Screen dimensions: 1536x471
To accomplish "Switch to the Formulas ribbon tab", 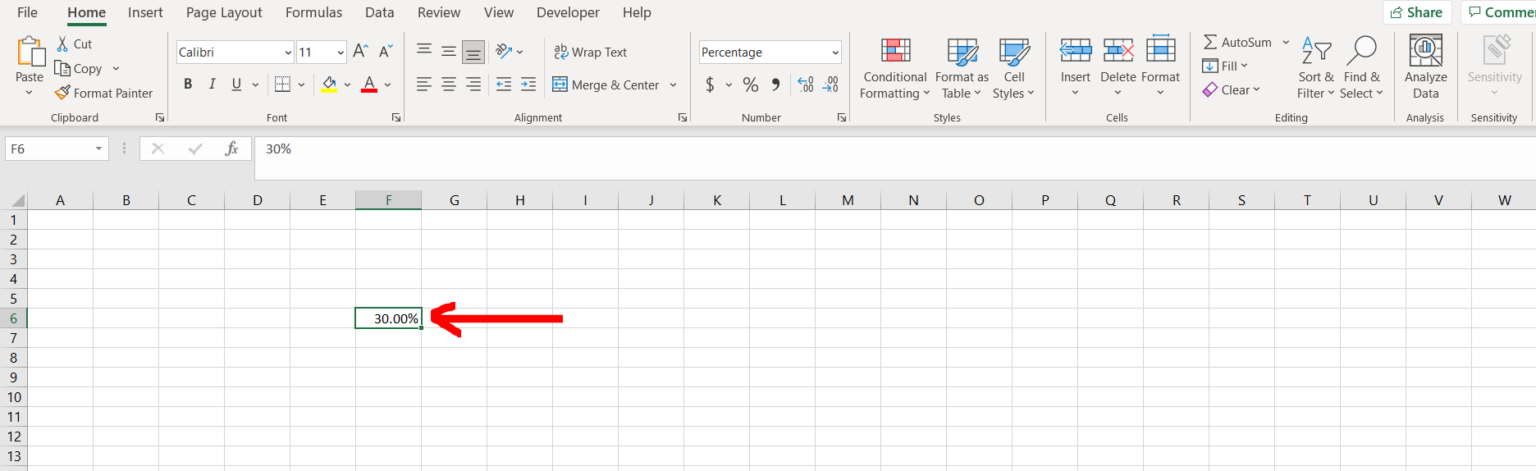I will [x=313, y=13].
